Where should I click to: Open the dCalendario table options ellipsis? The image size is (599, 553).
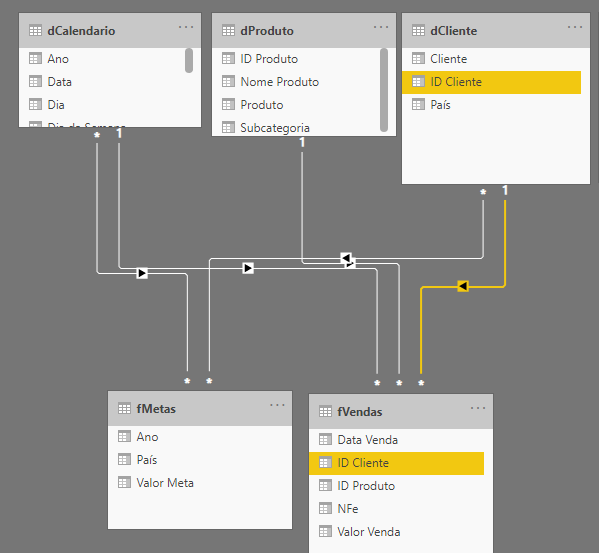tap(186, 27)
